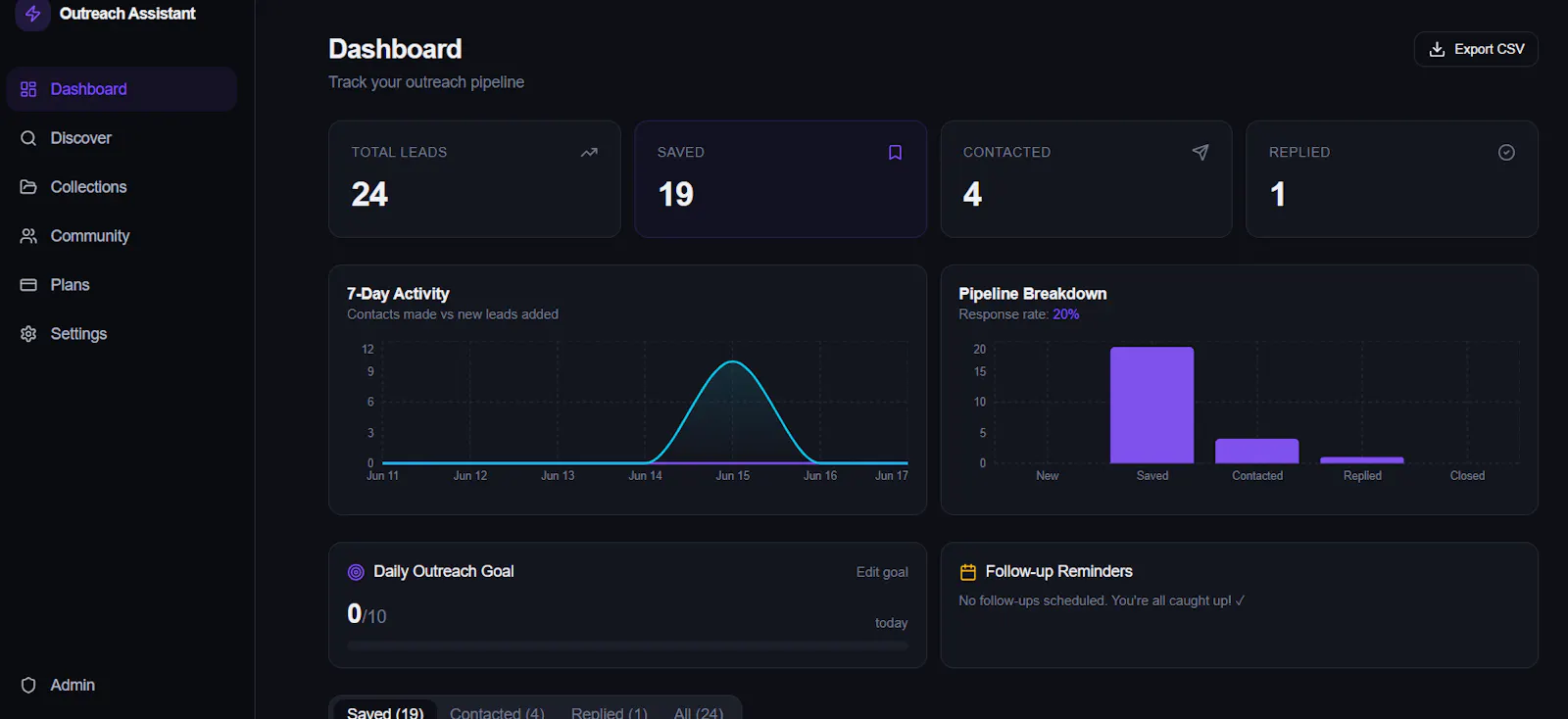Image resolution: width=1568 pixels, height=719 pixels.
Task: Click the Jun 15 peak on activity chart
Action: click(x=733, y=362)
